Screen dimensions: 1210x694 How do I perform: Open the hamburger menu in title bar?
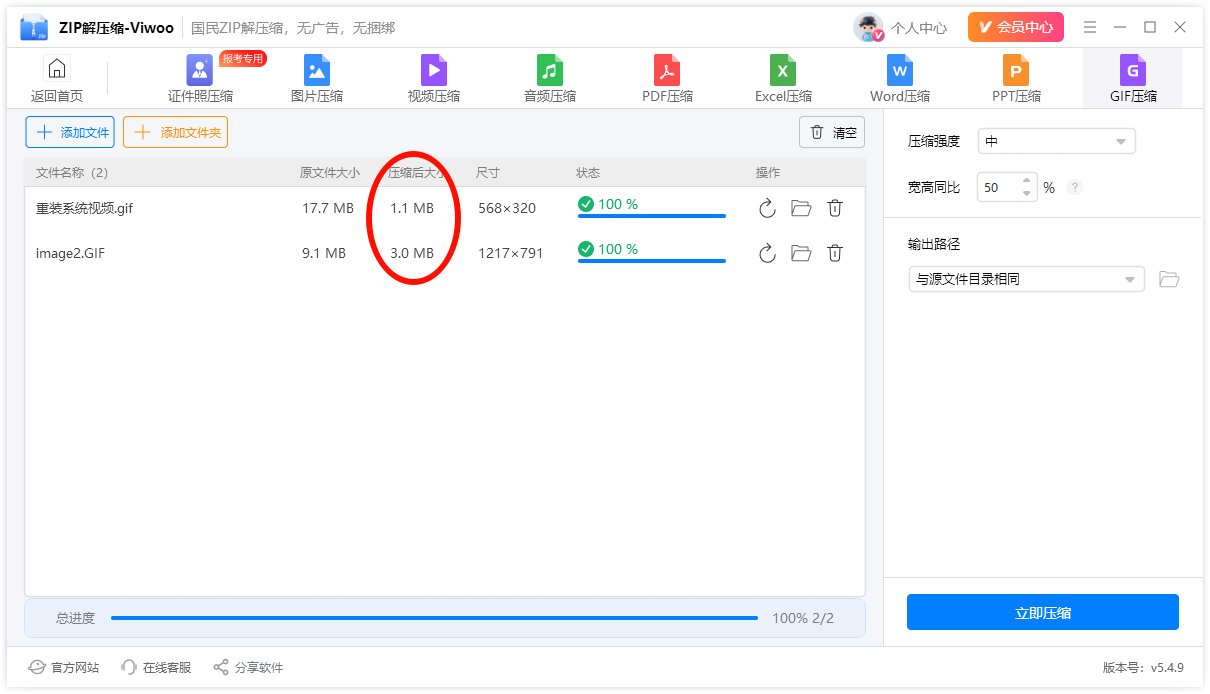[x=1090, y=27]
